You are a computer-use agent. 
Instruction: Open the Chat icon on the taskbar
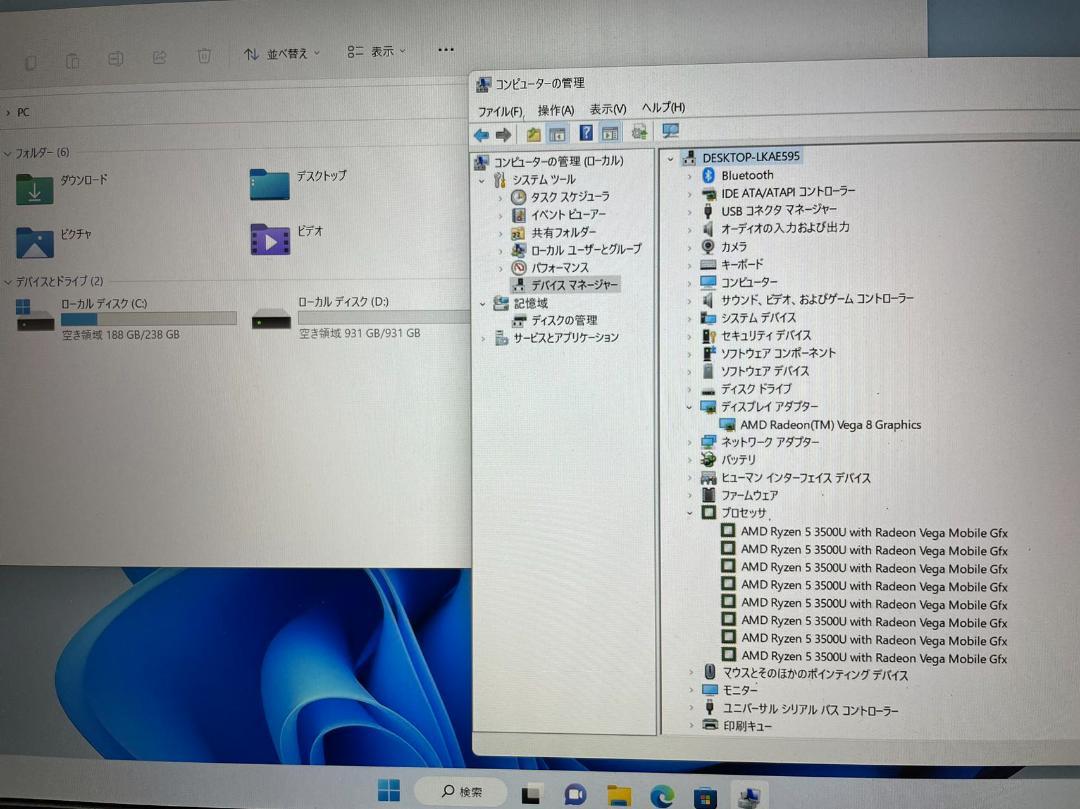click(574, 795)
